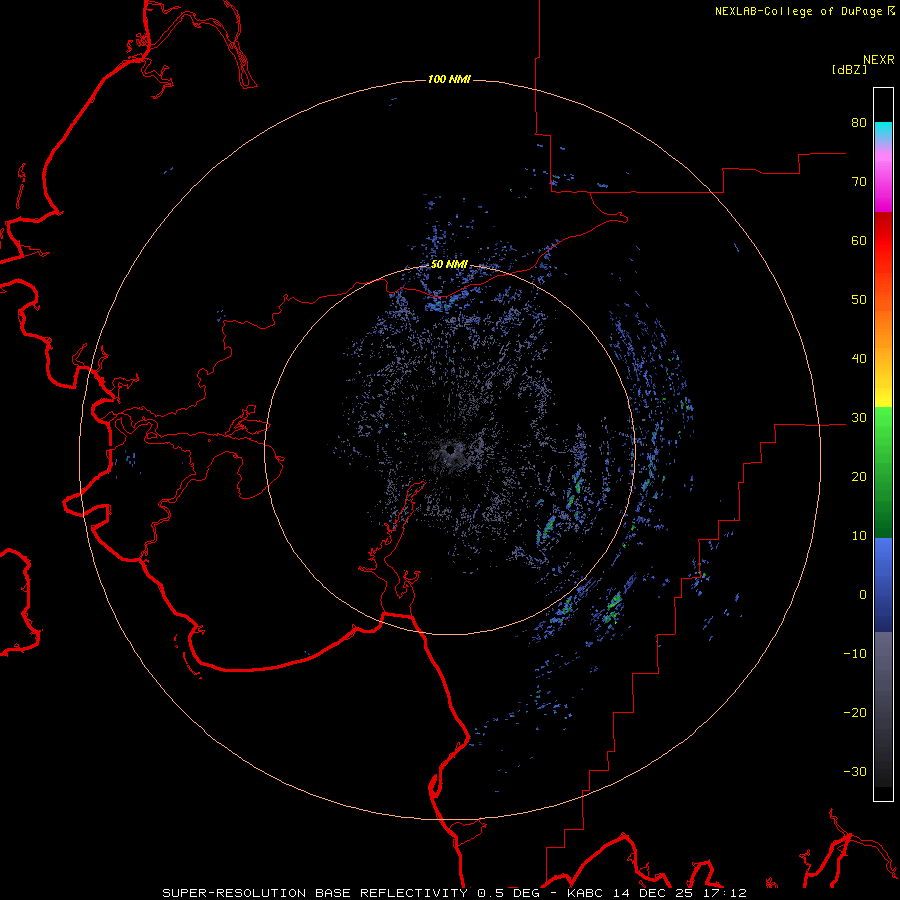Pick the blue band of the colorbar
Image resolution: width=900 pixels, height=900 pixels.
(x=883, y=585)
